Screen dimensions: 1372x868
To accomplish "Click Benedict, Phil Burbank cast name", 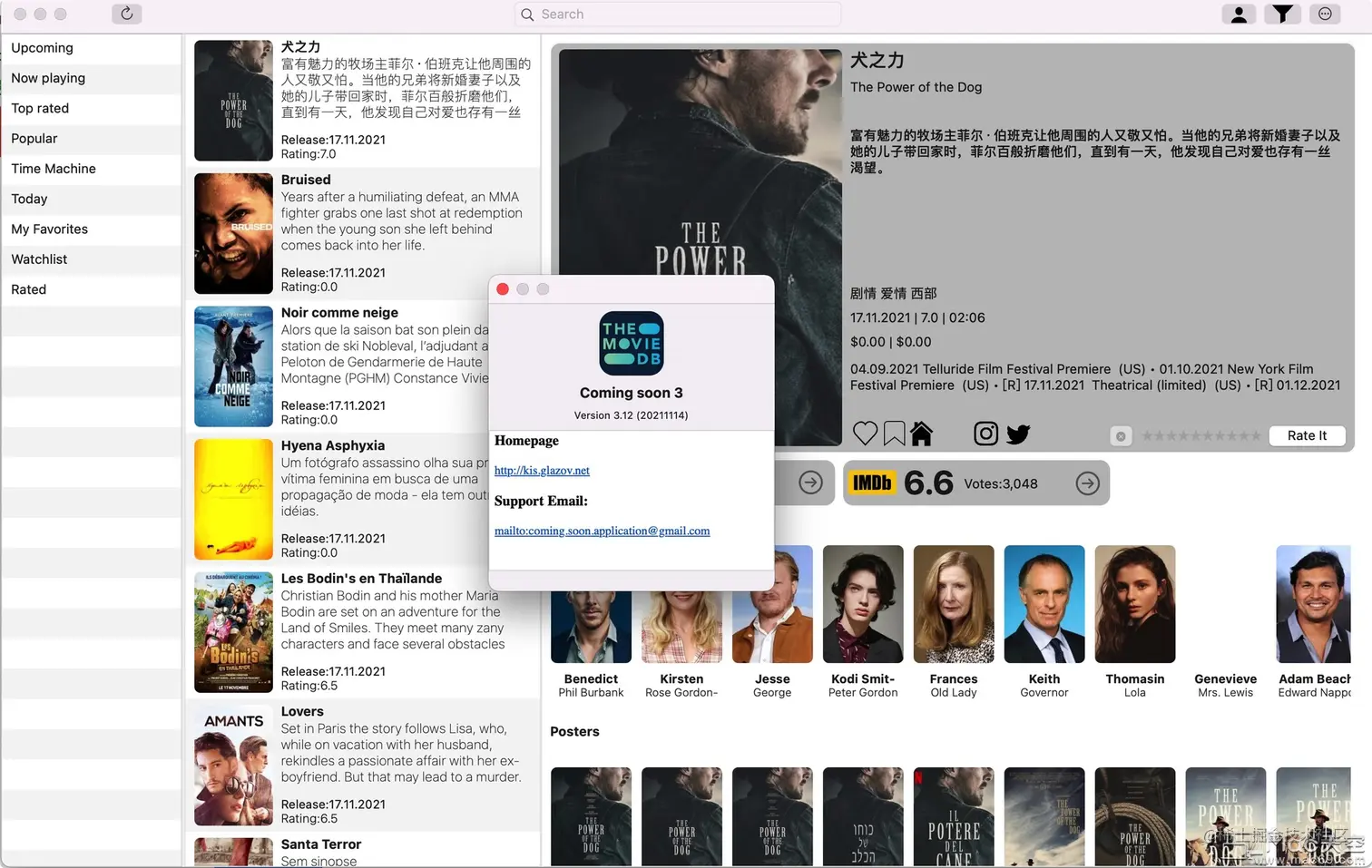I will click(591, 686).
